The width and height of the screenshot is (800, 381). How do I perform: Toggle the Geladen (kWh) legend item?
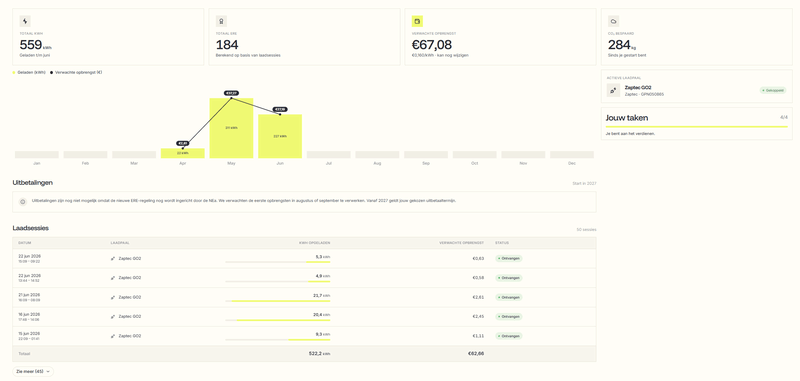pos(29,72)
